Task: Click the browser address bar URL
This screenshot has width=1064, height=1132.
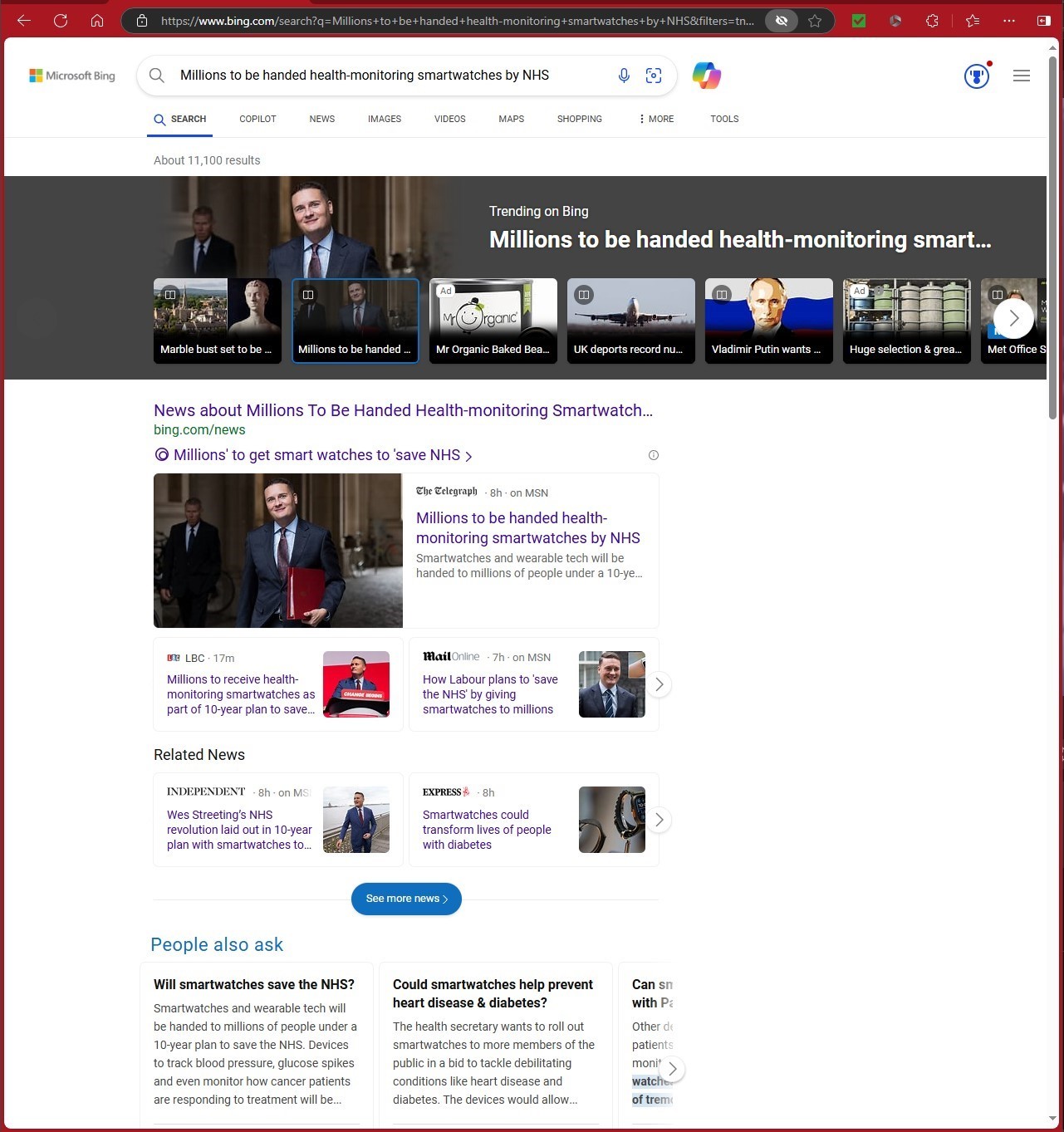Action: coord(457,21)
